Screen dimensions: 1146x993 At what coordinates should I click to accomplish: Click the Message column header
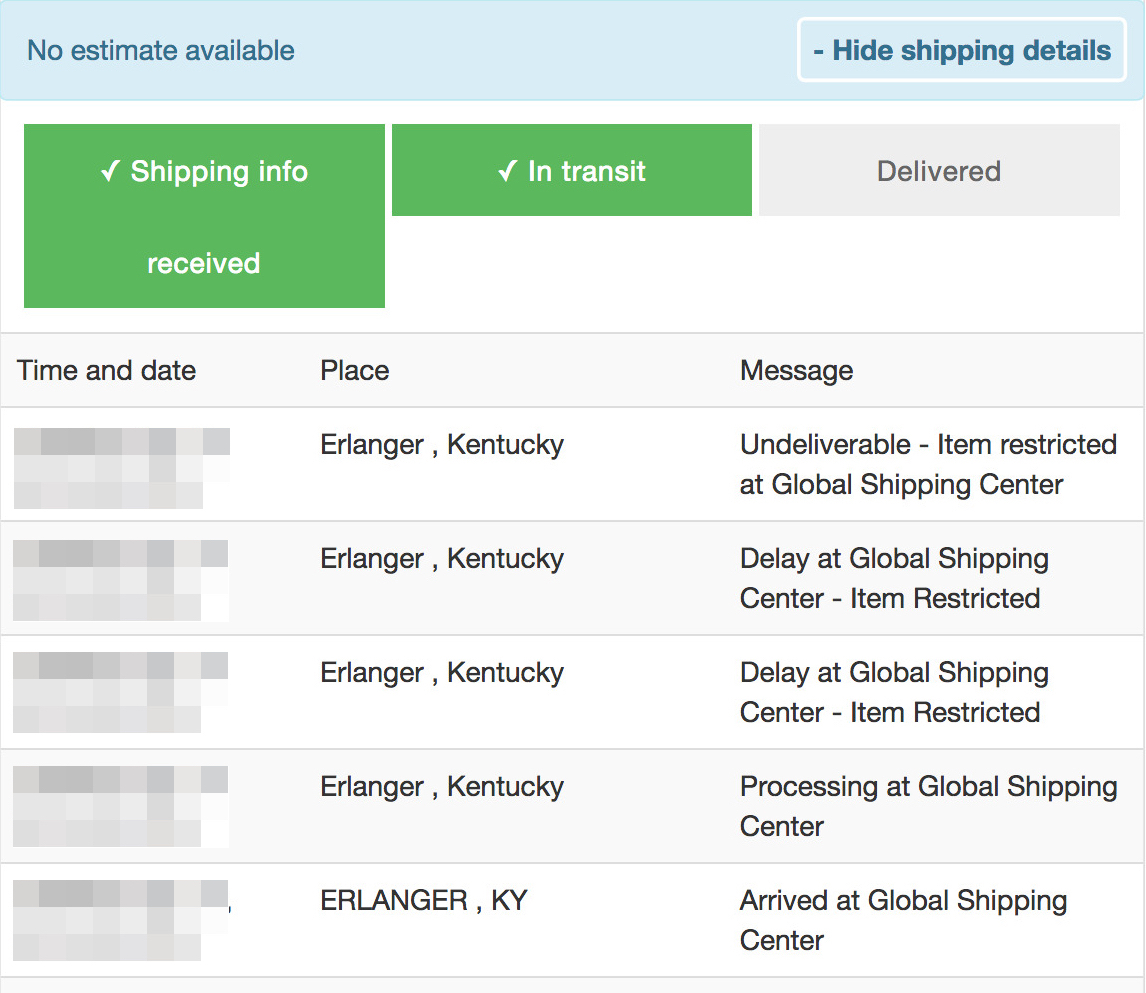[x=797, y=370]
